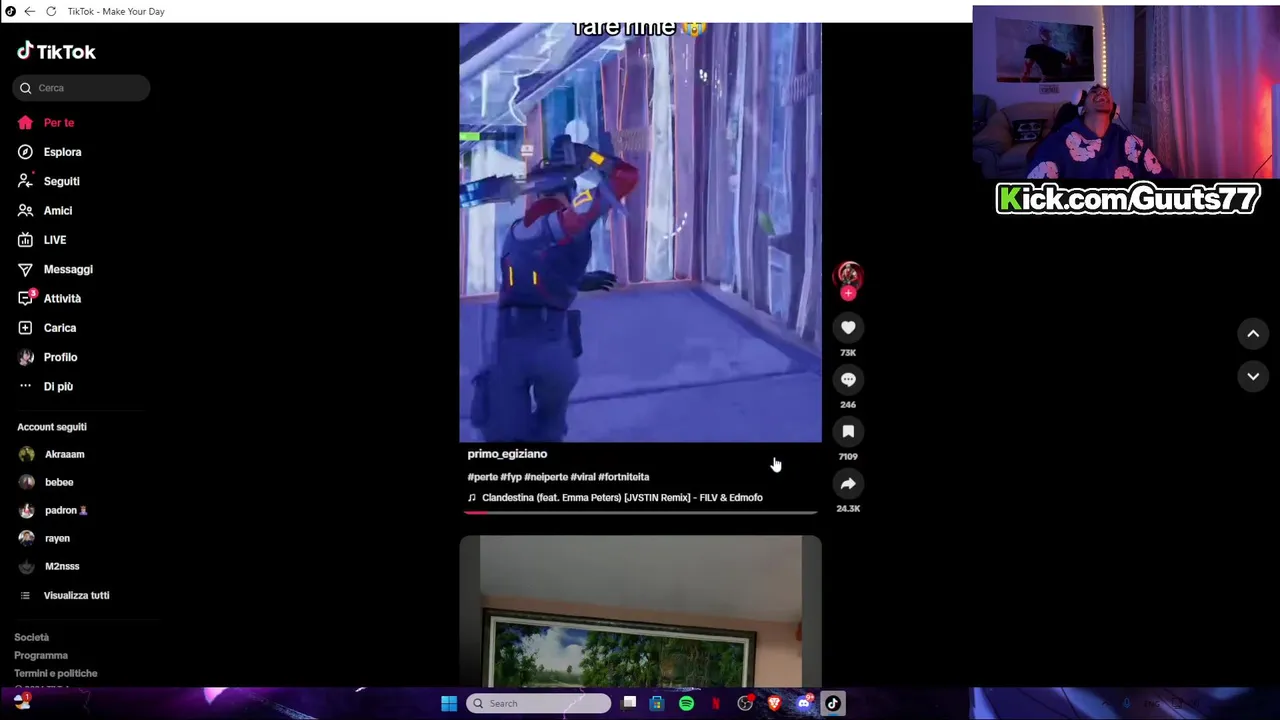Click the TikTok app taskbar icon
This screenshot has height=720, width=1280.
point(832,703)
